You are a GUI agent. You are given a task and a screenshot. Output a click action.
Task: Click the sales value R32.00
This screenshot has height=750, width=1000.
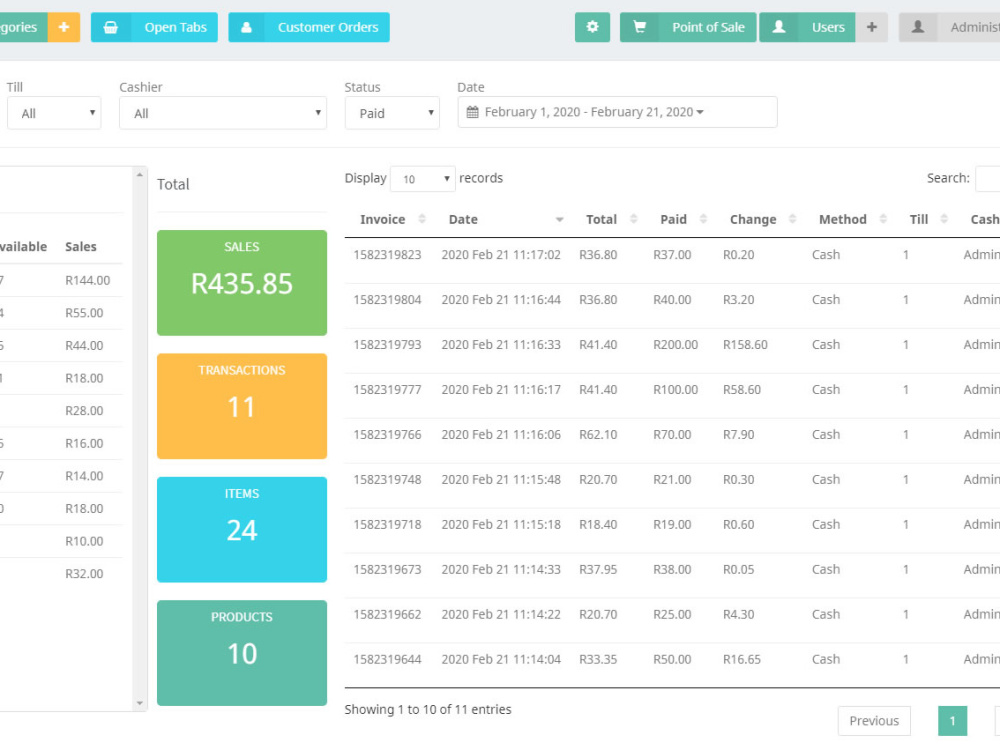point(84,574)
